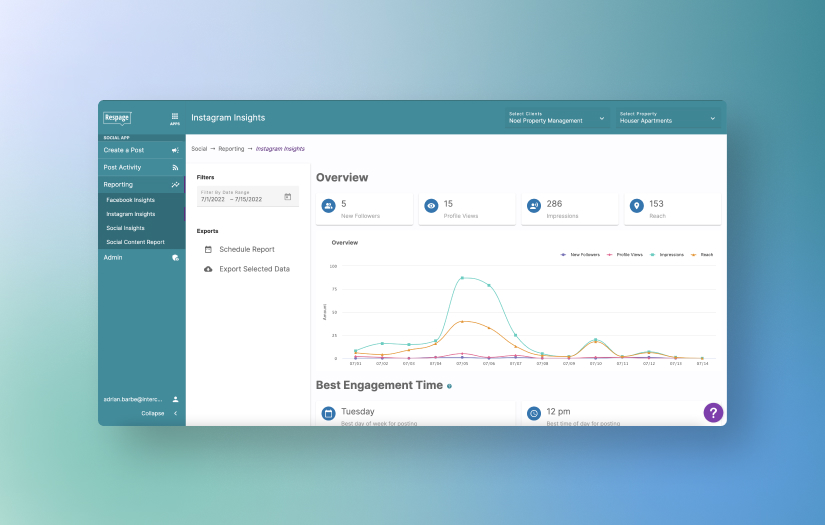Open the Admin menu item
Image resolution: width=825 pixels, height=525 pixels.
[x=142, y=258]
